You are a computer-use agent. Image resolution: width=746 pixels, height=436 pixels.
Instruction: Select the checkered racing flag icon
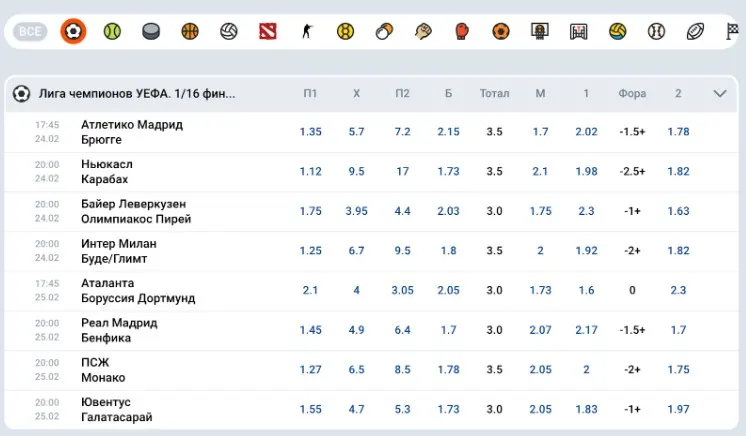(732, 31)
